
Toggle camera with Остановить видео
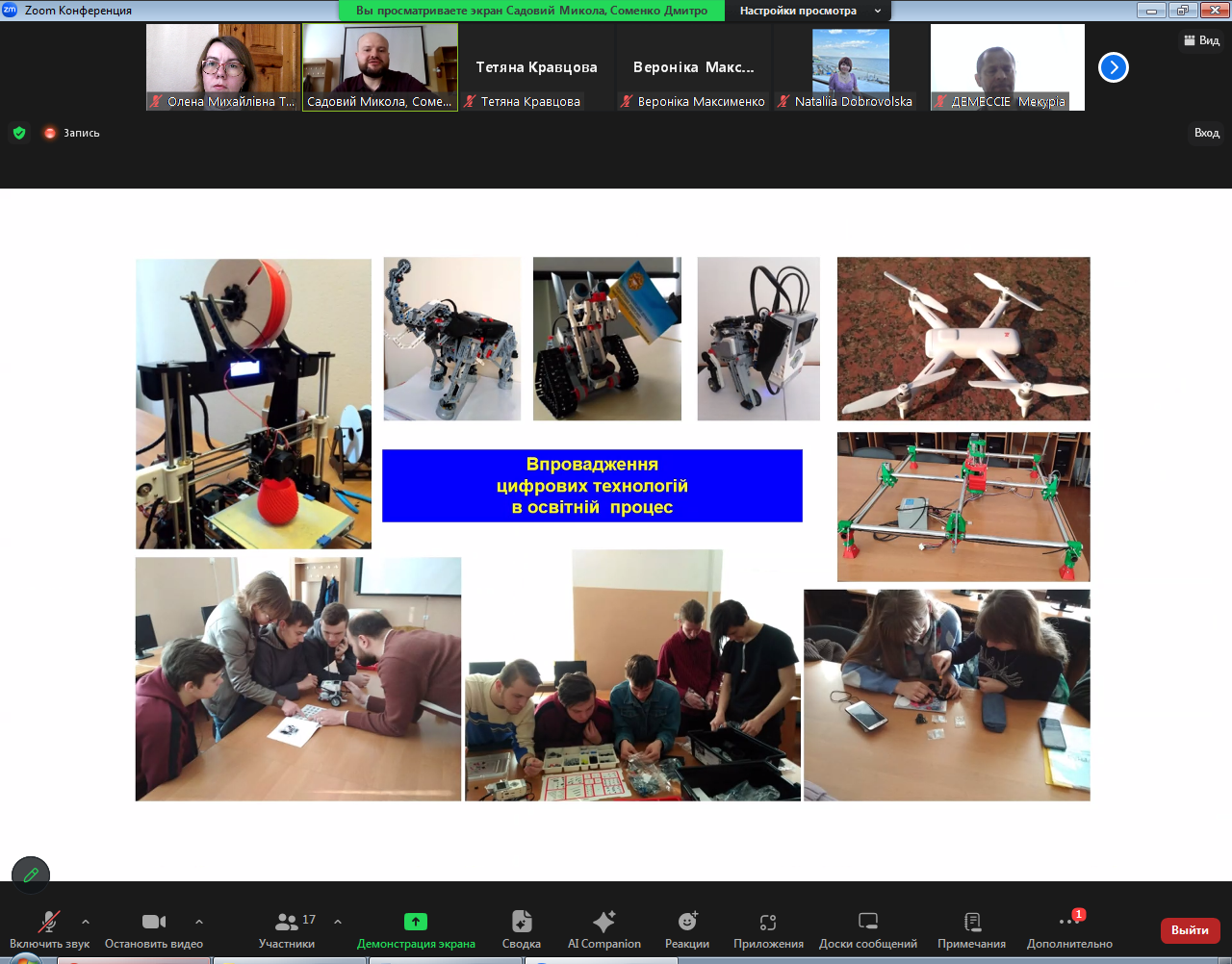tap(154, 922)
